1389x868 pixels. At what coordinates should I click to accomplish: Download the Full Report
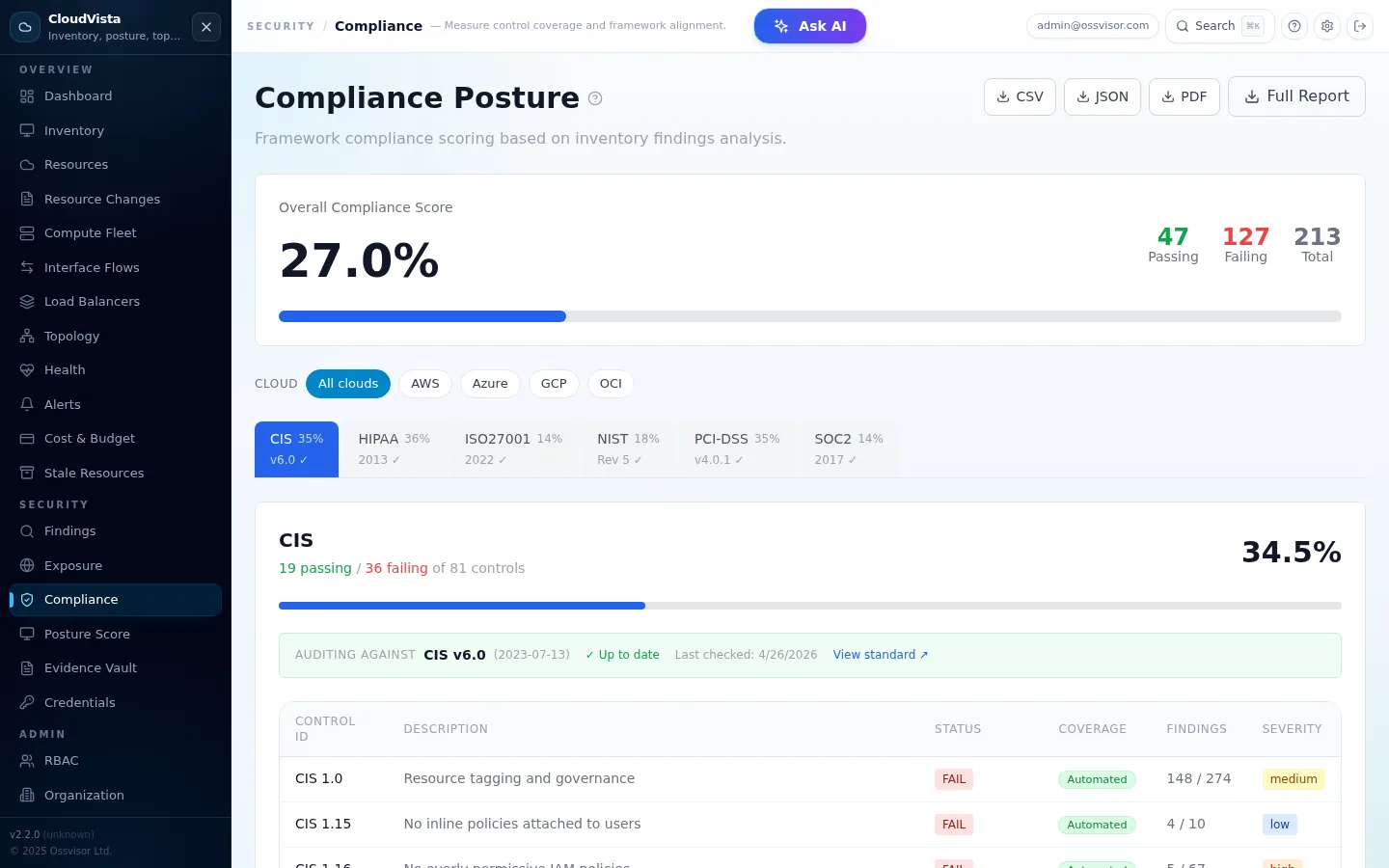(x=1296, y=96)
